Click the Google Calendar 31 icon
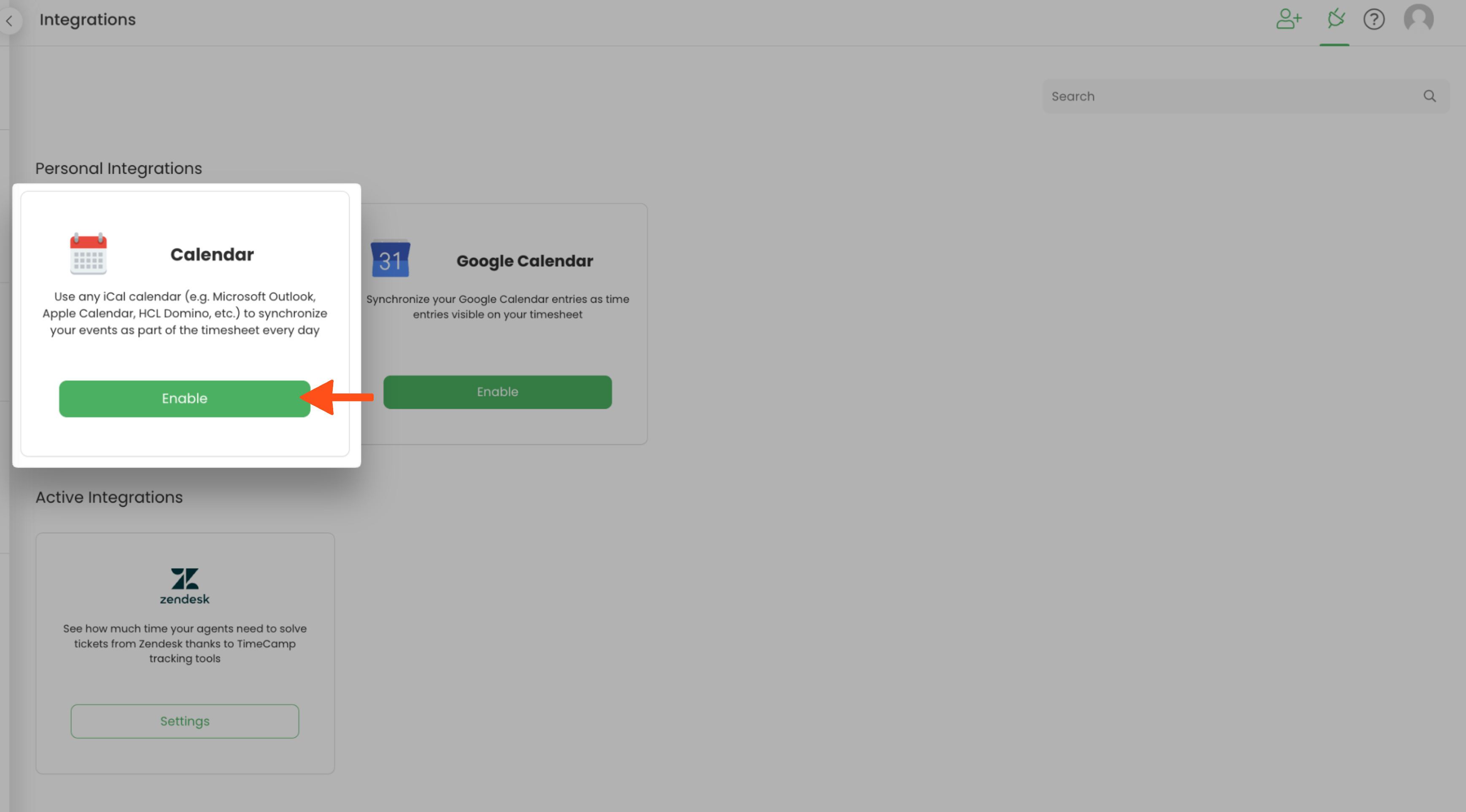Viewport: 1466px width, 812px height. coord(391,259)
